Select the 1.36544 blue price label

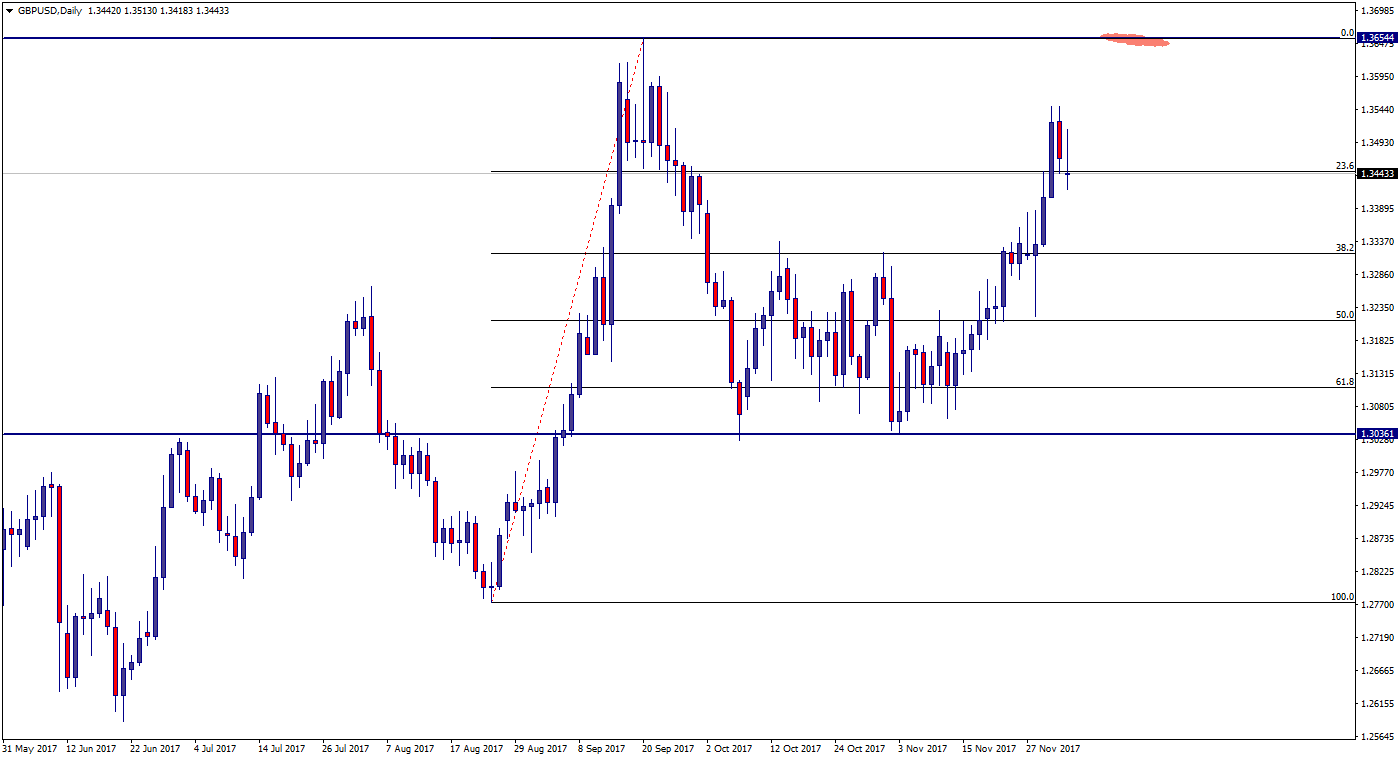pyautogui.click(x=1376, y=38)
